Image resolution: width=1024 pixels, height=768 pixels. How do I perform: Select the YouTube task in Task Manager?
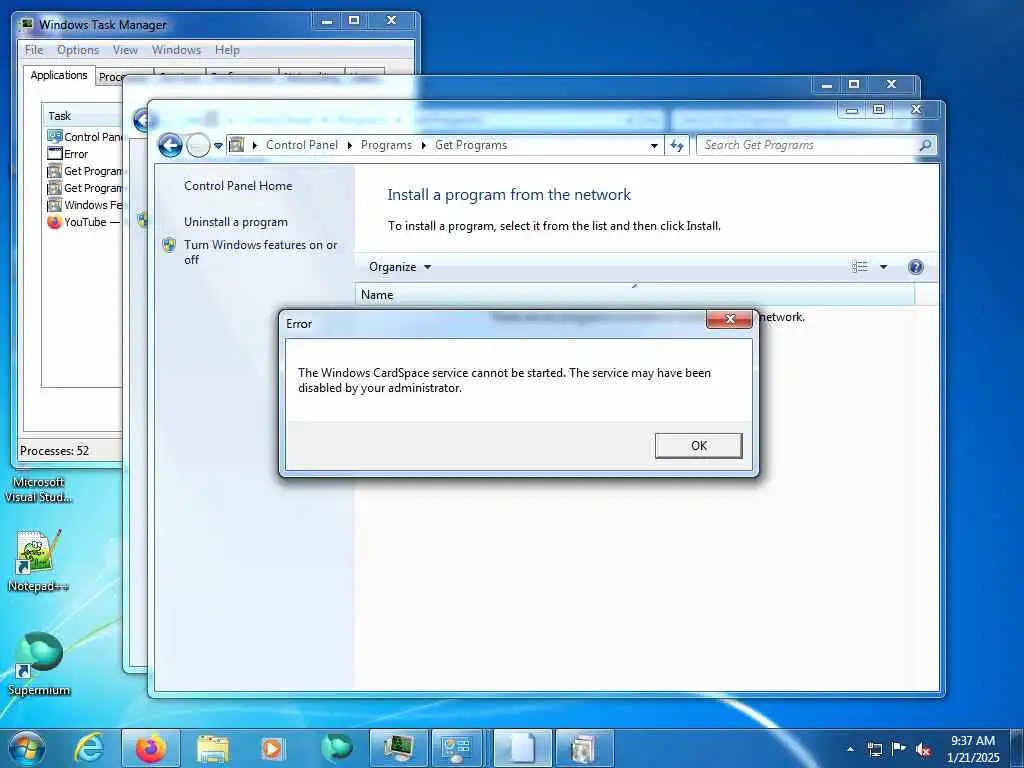point(84,222)
